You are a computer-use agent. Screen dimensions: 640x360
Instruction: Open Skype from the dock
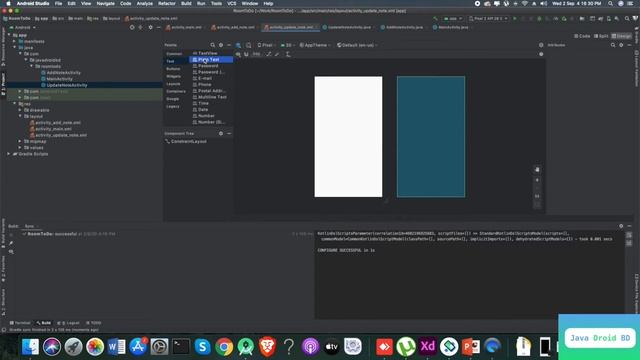click(x=202, y=347)
